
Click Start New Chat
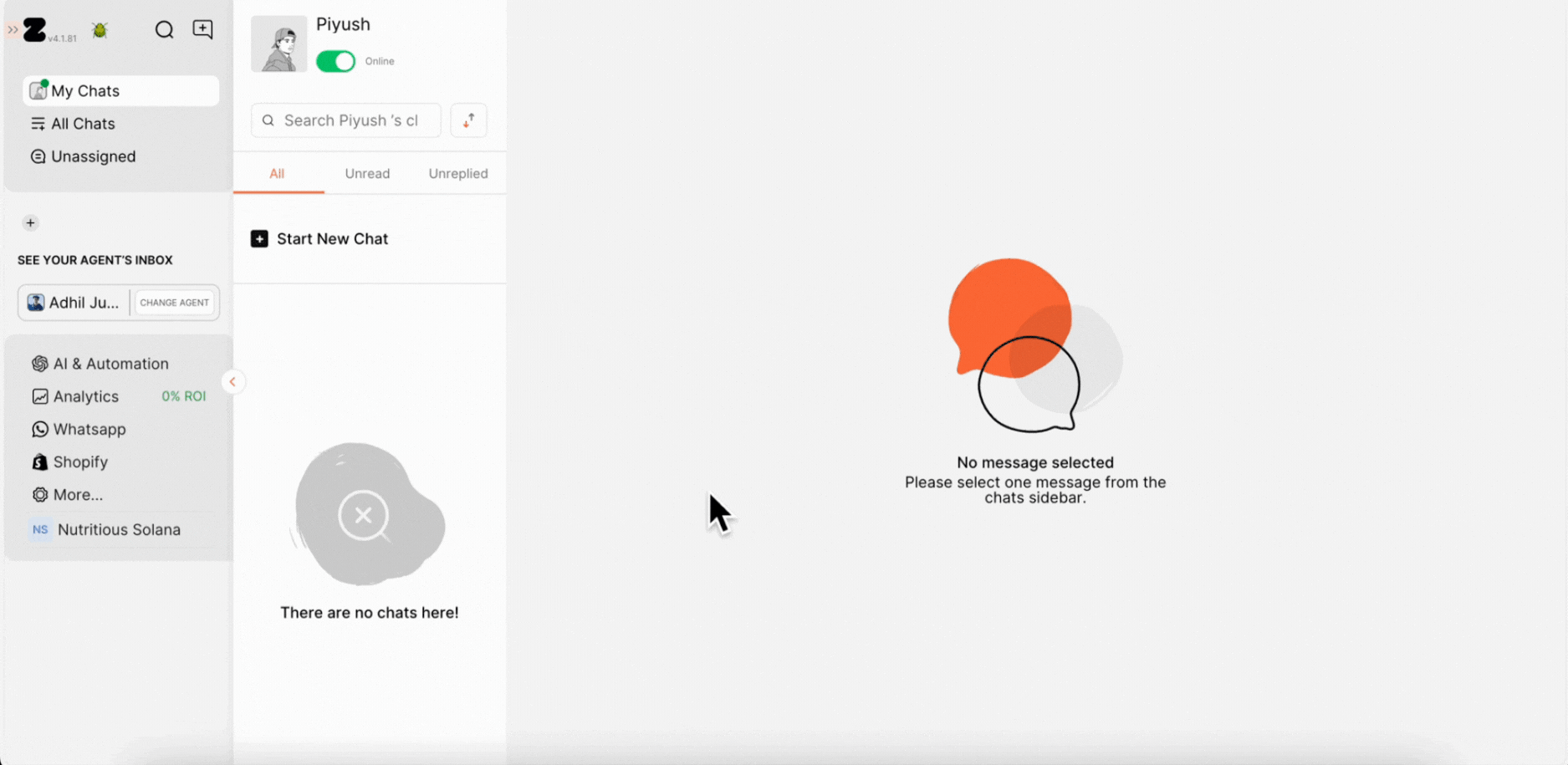(x=319, y=239)
